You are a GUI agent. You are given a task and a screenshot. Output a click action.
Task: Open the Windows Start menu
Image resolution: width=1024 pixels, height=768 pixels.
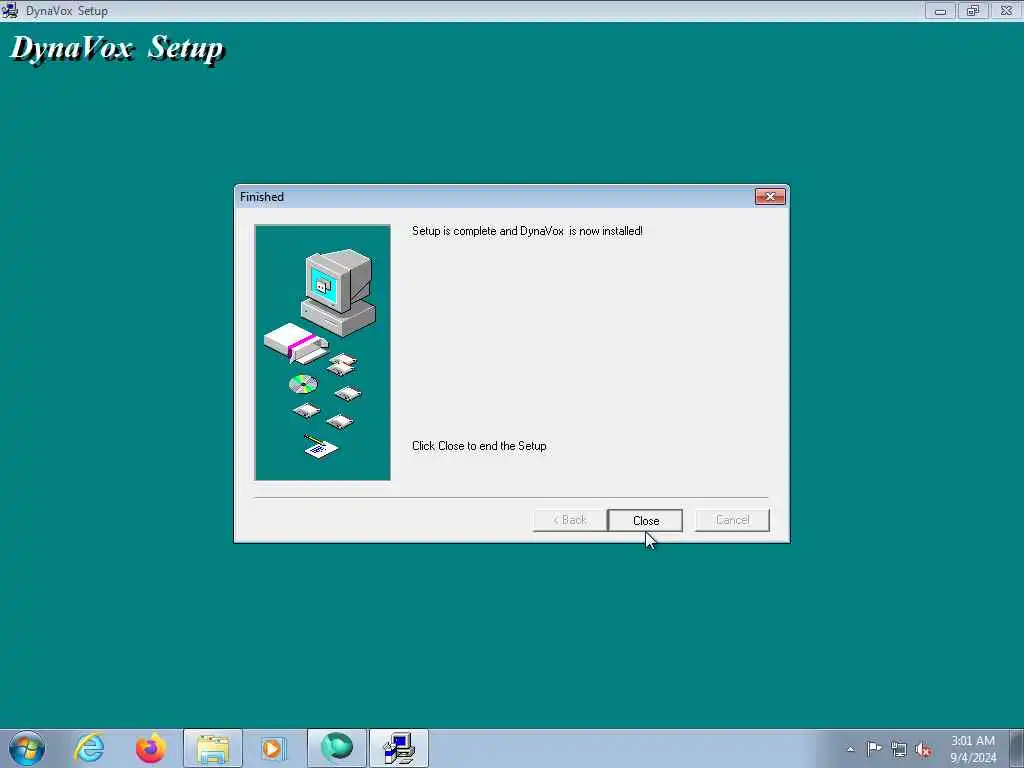click(27, 748)
